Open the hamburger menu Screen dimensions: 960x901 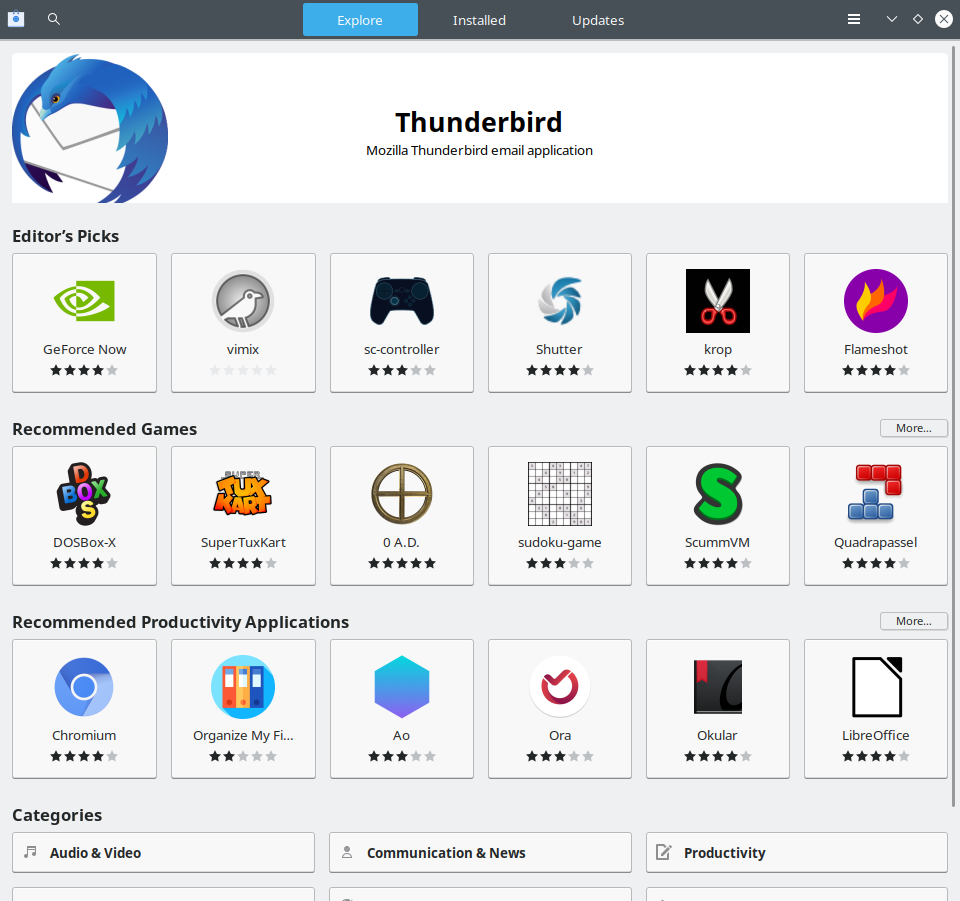click(853, 19)
